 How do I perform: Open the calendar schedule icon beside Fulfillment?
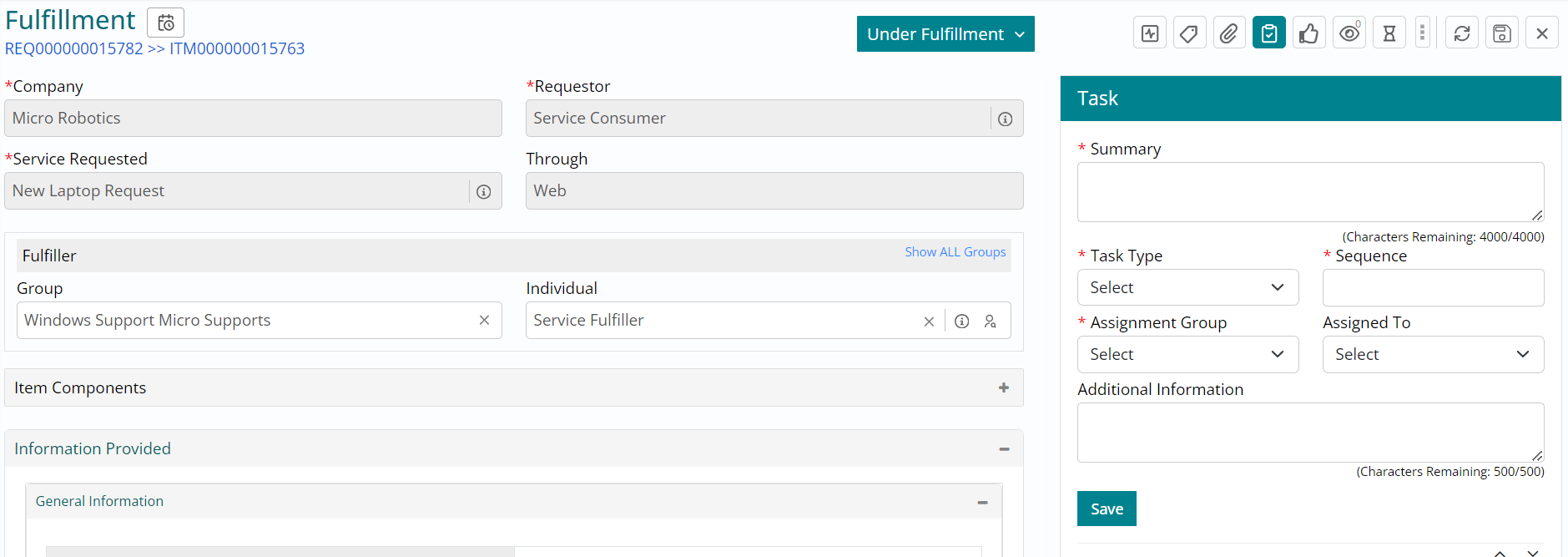(165, 23)
